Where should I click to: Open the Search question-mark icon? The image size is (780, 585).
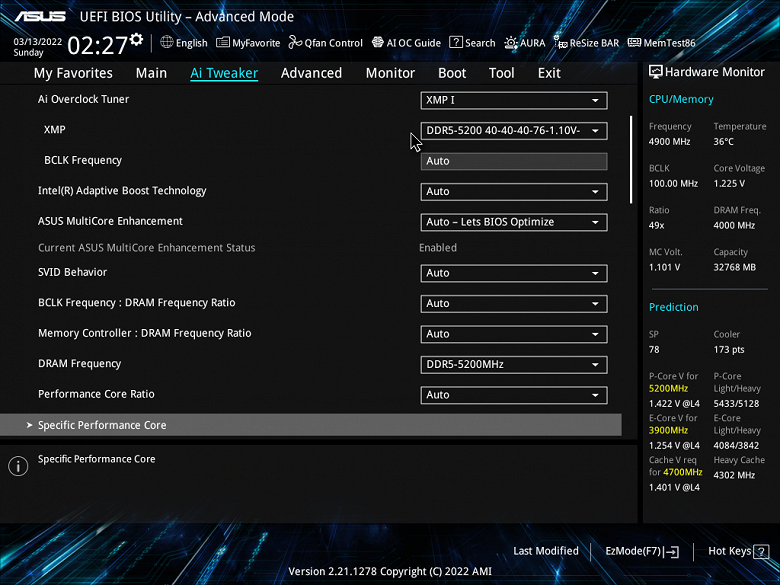(456, 42)
